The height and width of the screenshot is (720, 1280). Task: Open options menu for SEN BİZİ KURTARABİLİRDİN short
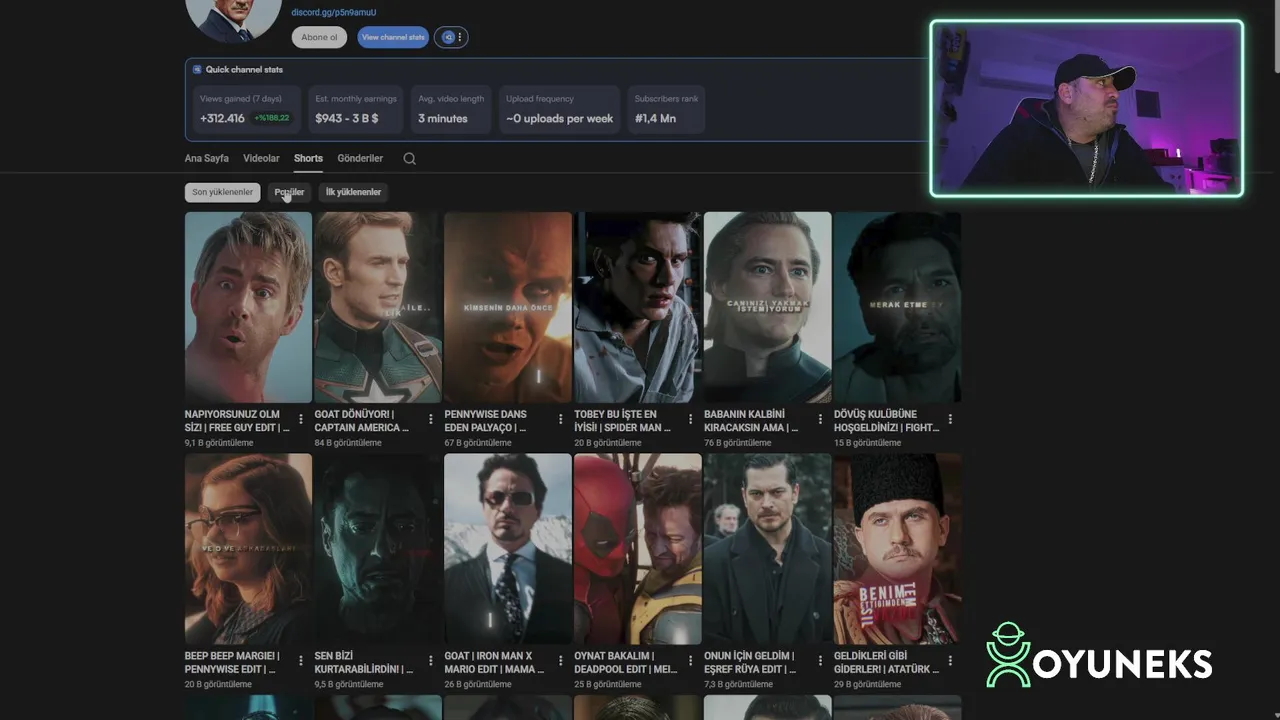[431, 662]
